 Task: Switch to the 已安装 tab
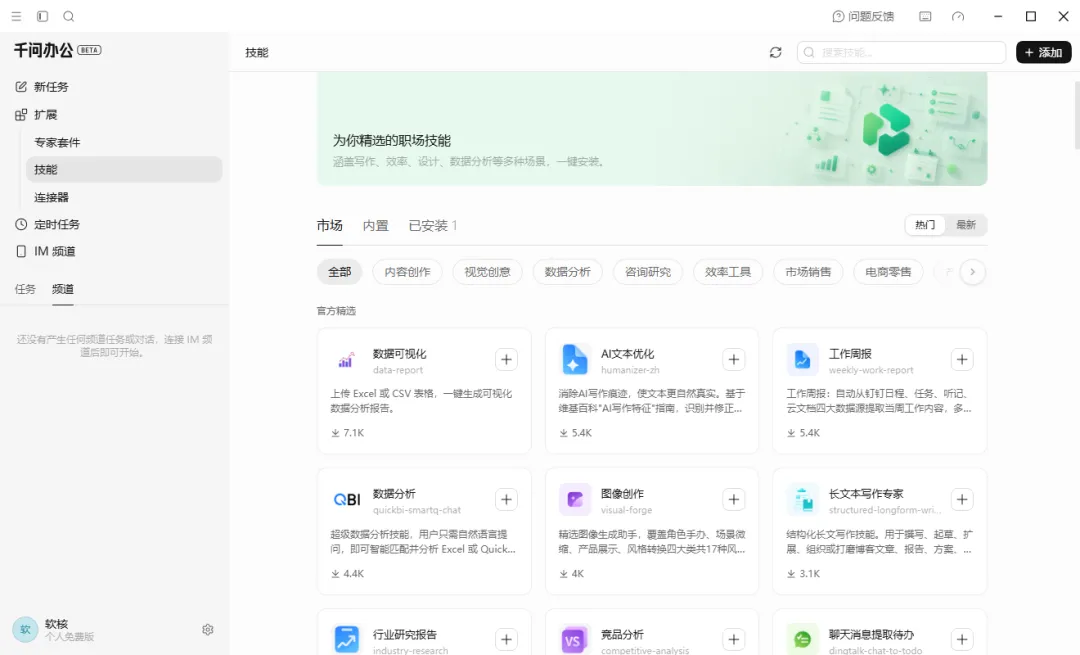click(x=433, y=225)
